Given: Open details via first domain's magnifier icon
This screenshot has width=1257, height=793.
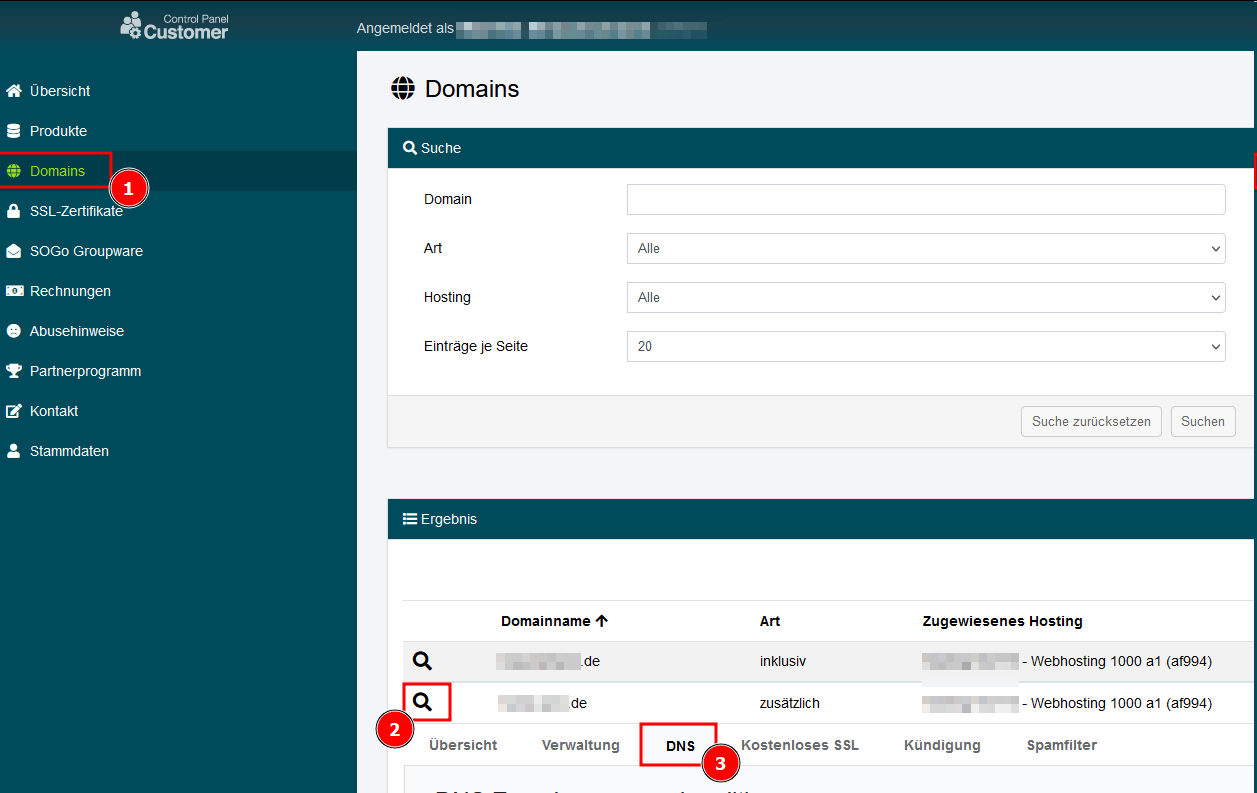Looking at the screenshot, I should [x=422, y=661].
